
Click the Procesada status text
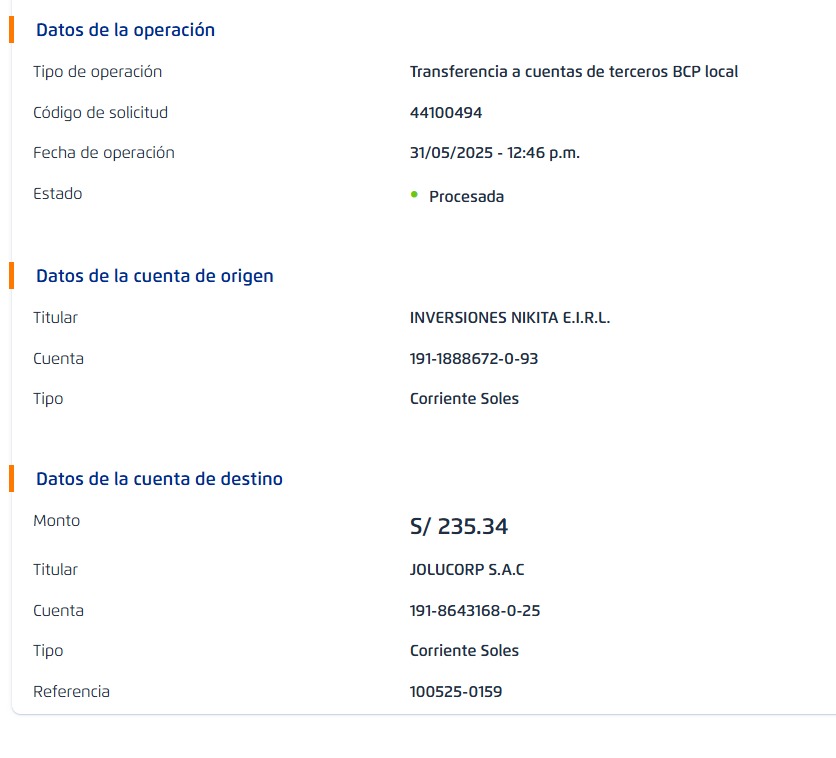466,197
